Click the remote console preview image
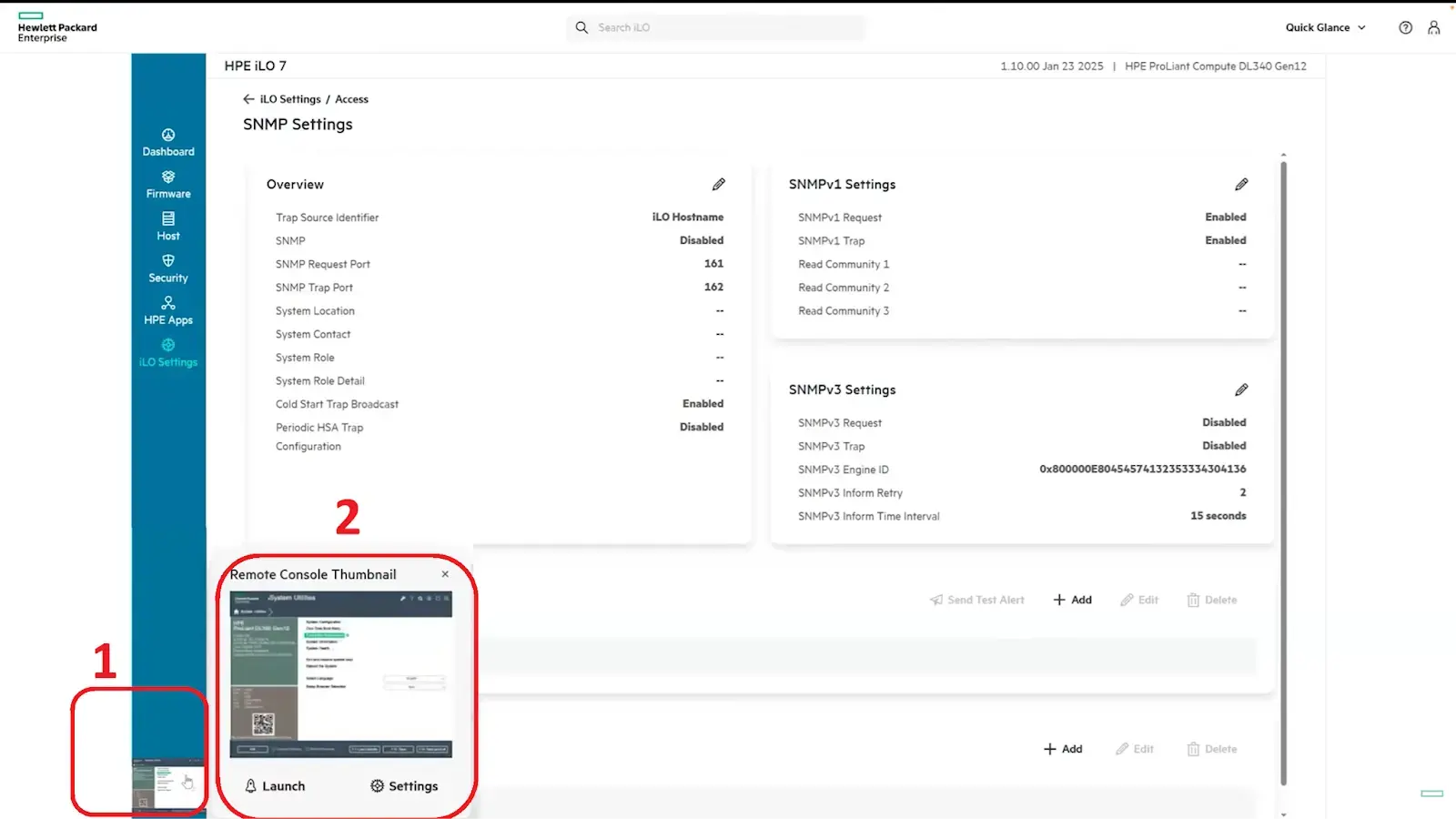 [341, 674]
